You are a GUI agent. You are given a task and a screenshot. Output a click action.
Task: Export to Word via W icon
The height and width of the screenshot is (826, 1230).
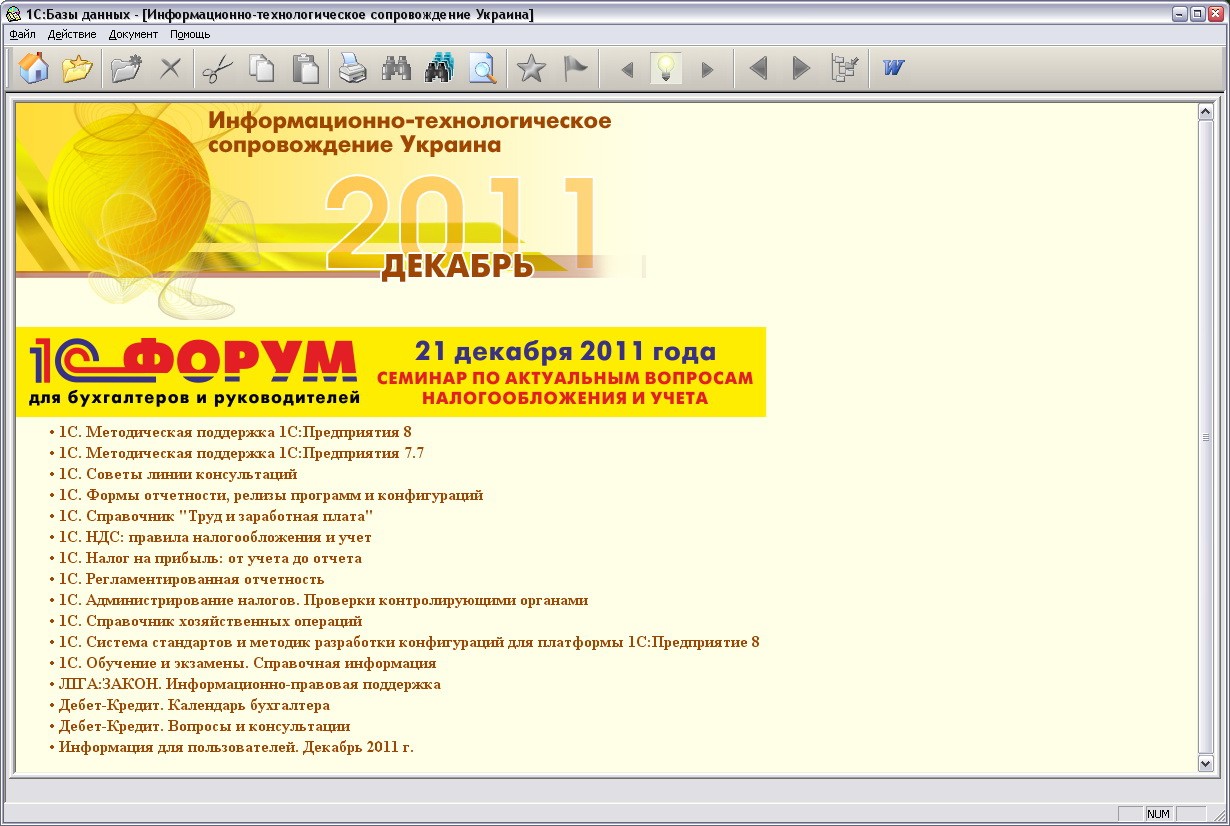[x=893, y=69]
